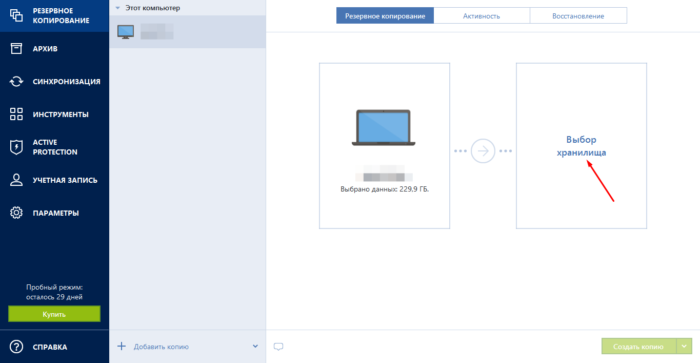Viewport: 700px width, 363px height.
Task: Open the Создать копию dropdown arrow
Action: coord(684,346)
